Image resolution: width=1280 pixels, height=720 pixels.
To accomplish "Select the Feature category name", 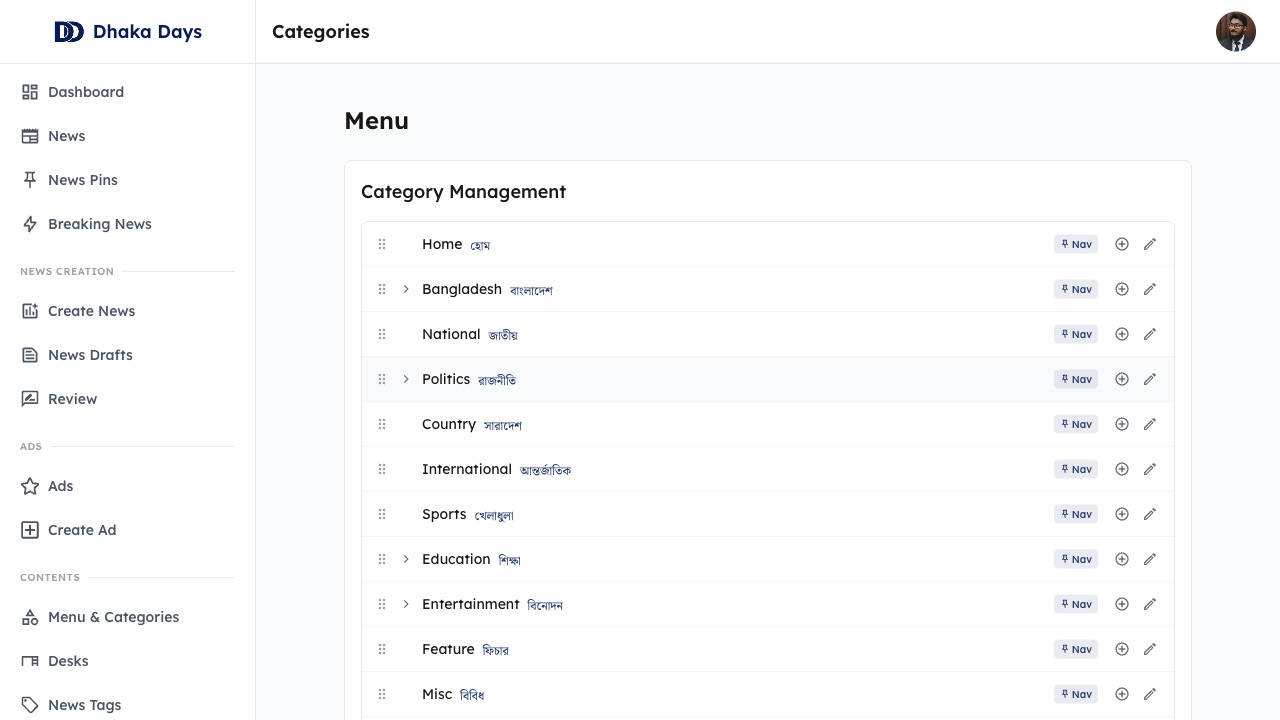I will 448,649.
